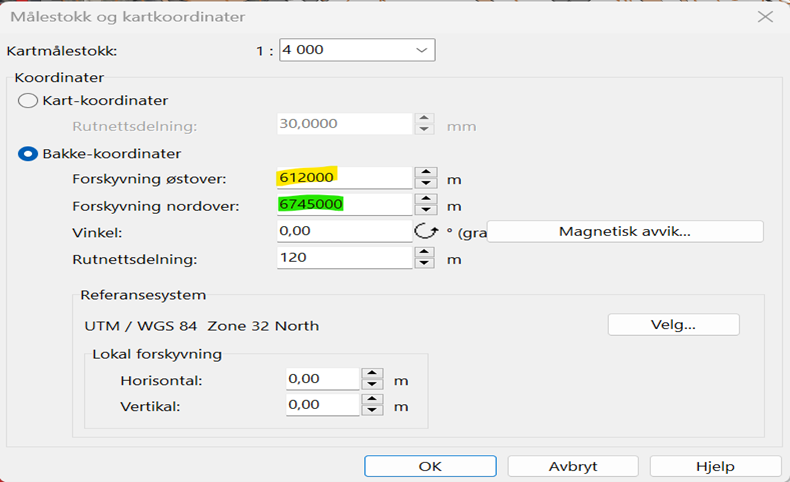Increase Forskyvning østover with up arrow
This screenshot has width=790, height=482.
pyautogui.click(x=426, y=172)
